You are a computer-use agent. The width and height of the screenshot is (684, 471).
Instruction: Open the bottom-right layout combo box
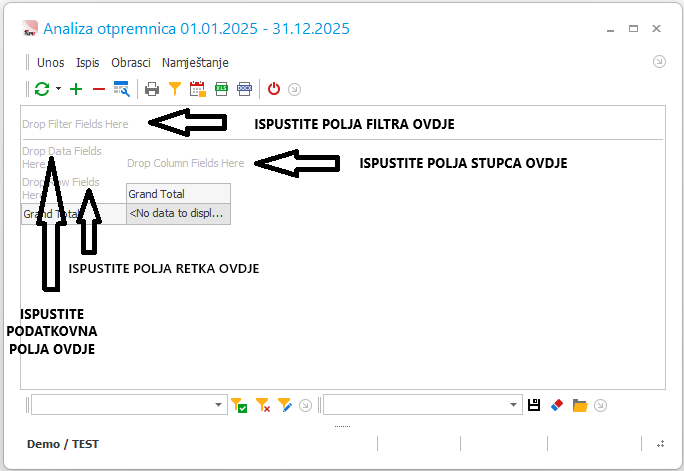coord(423,405)
